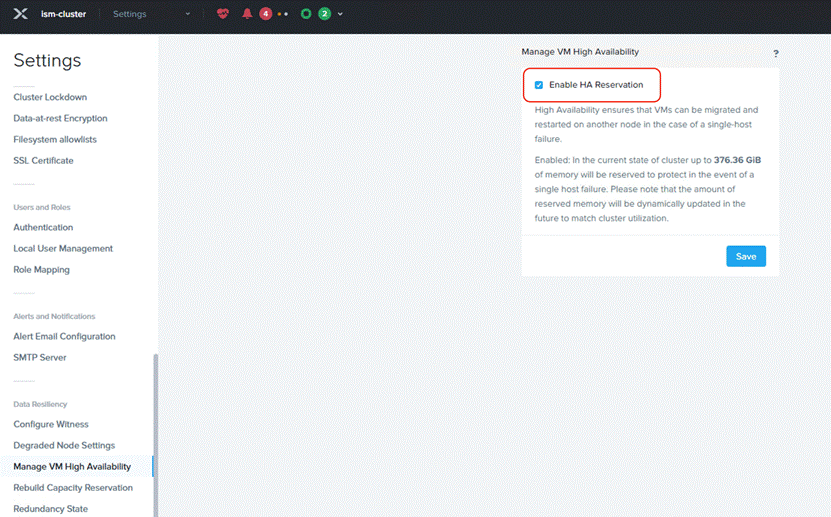Open Degraded Node Settings

tap(64, 445)
